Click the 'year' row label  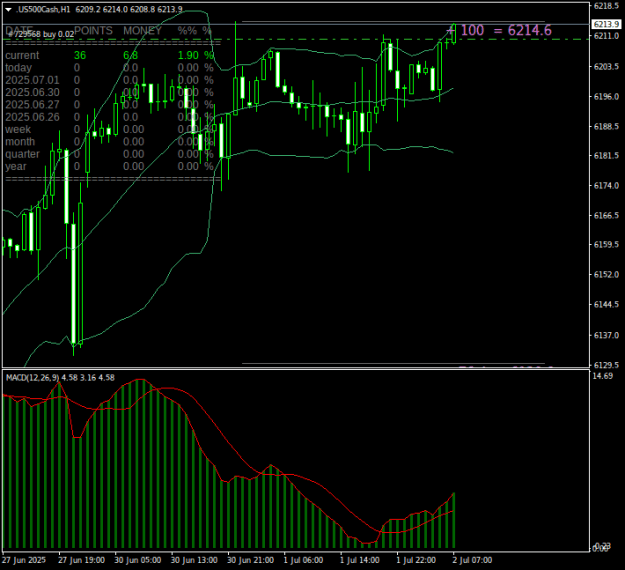16,167
